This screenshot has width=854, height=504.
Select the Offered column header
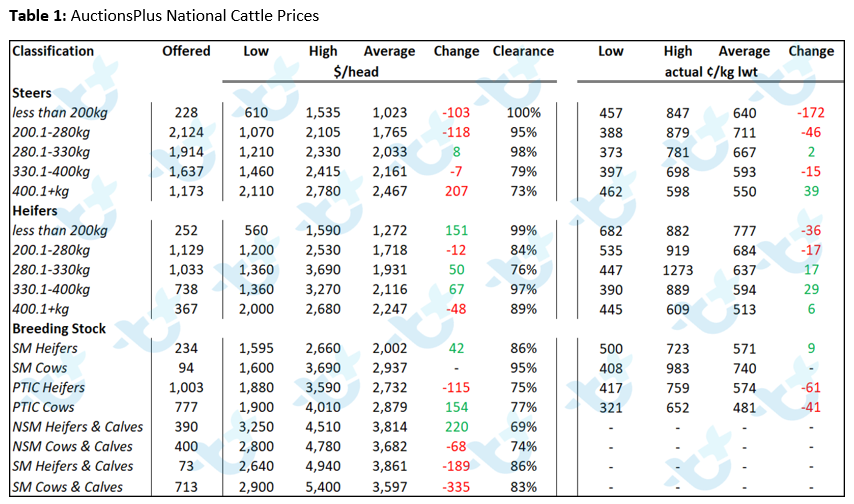(186, 51)
